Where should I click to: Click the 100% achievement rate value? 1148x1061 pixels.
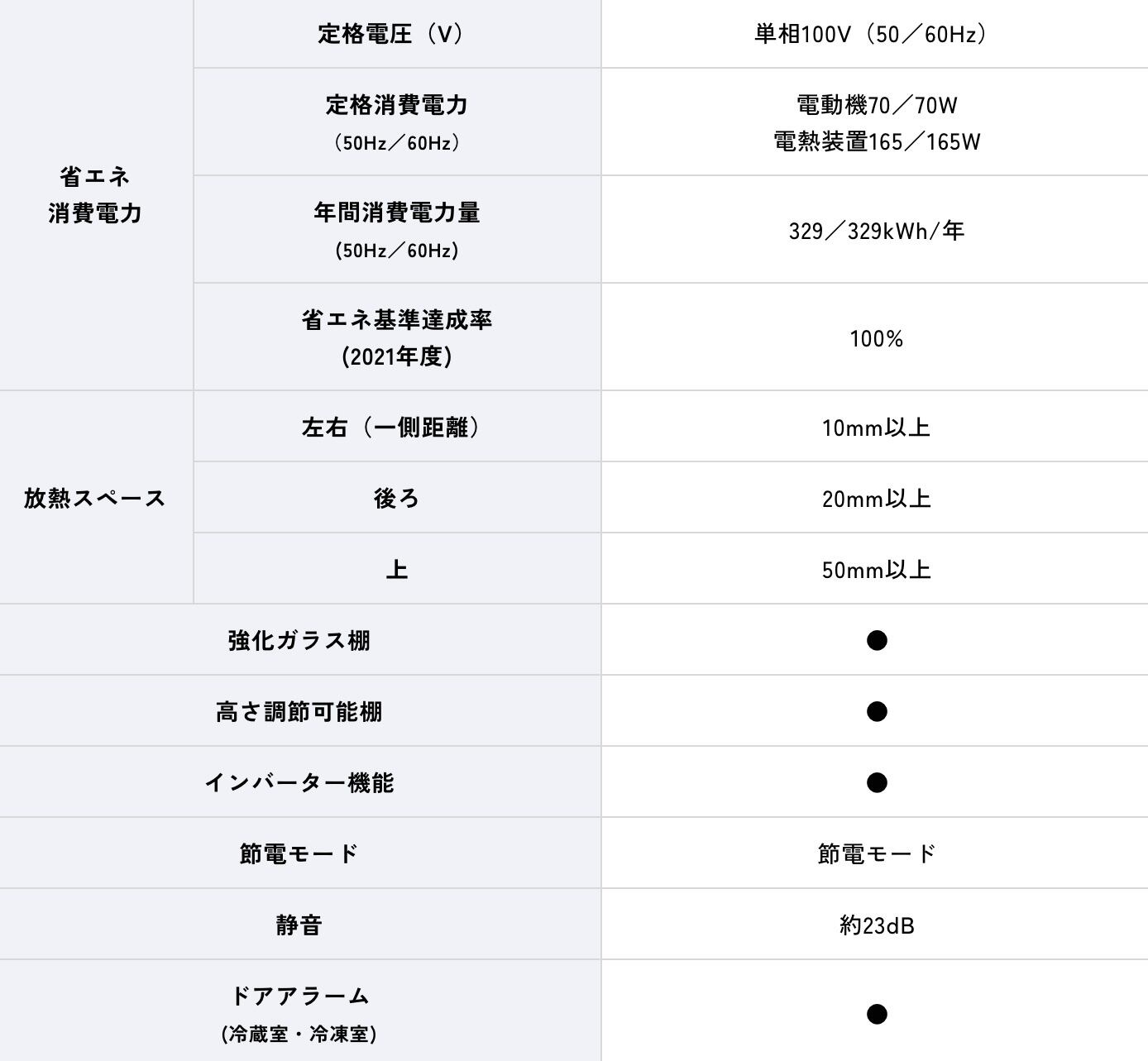[x=877, y=338]
